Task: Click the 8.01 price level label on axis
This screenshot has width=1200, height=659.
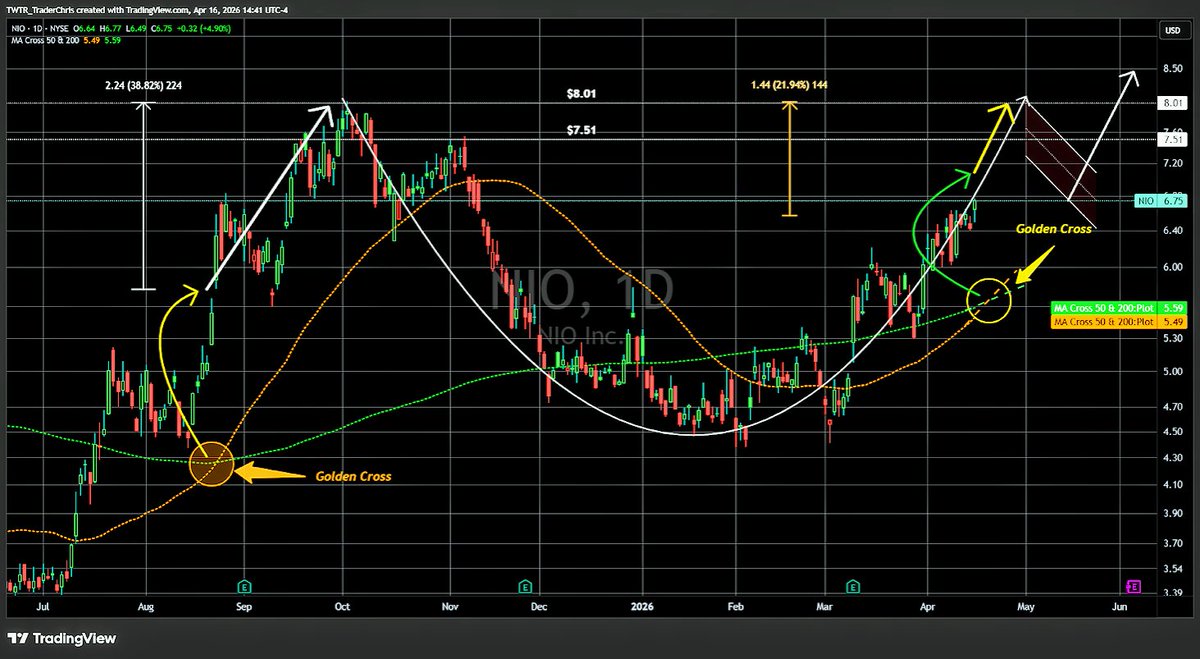Action: coord(1172,103)
